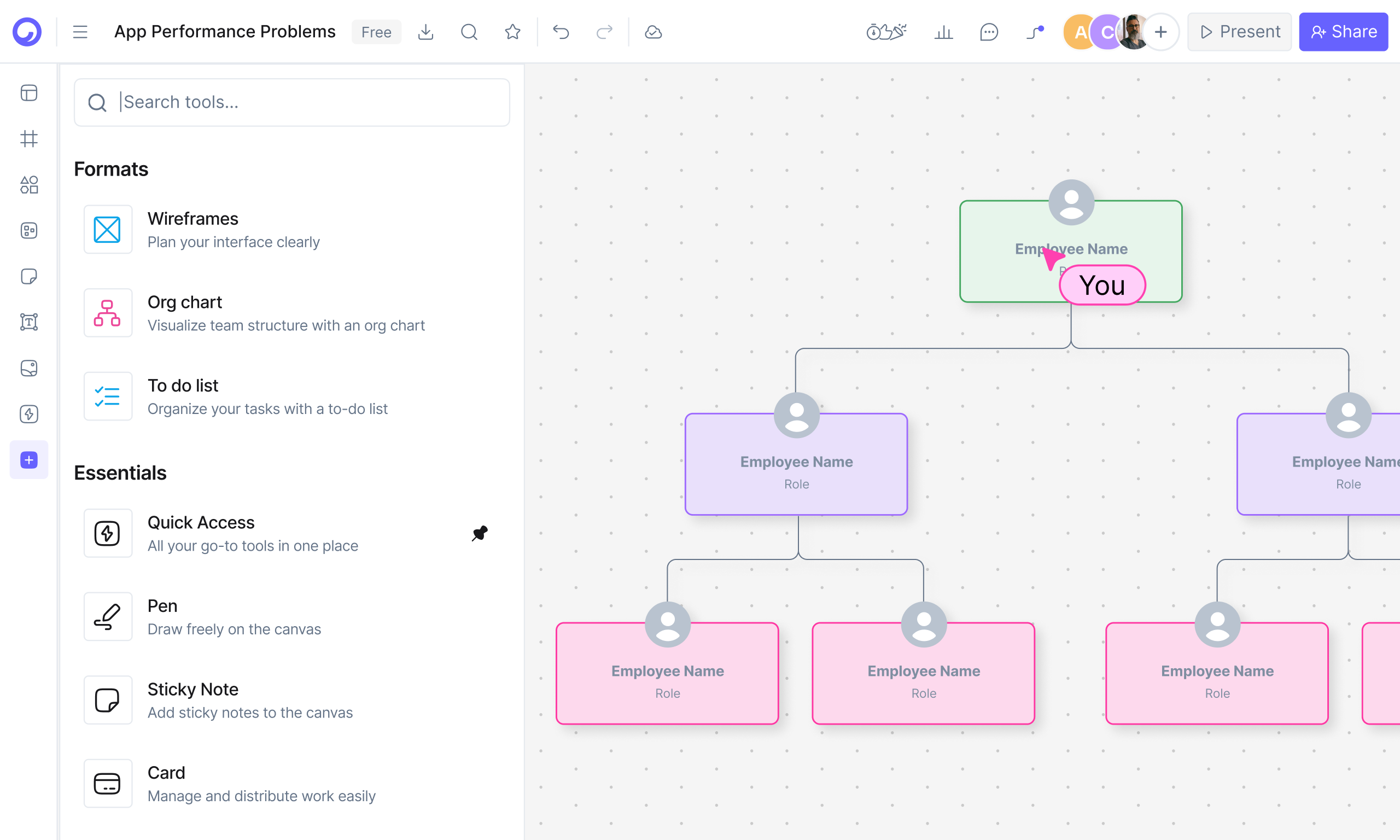Click the download/export icon
1400x840 pixels.
(425, 32)
